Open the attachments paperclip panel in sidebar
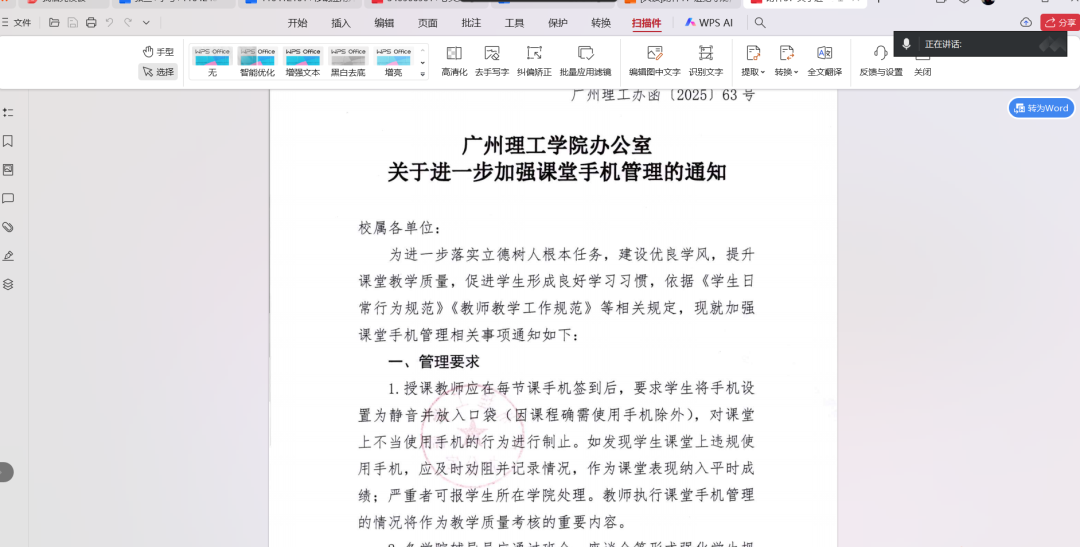This screenshot has width=1080, height=547. (x=8, y=227)
